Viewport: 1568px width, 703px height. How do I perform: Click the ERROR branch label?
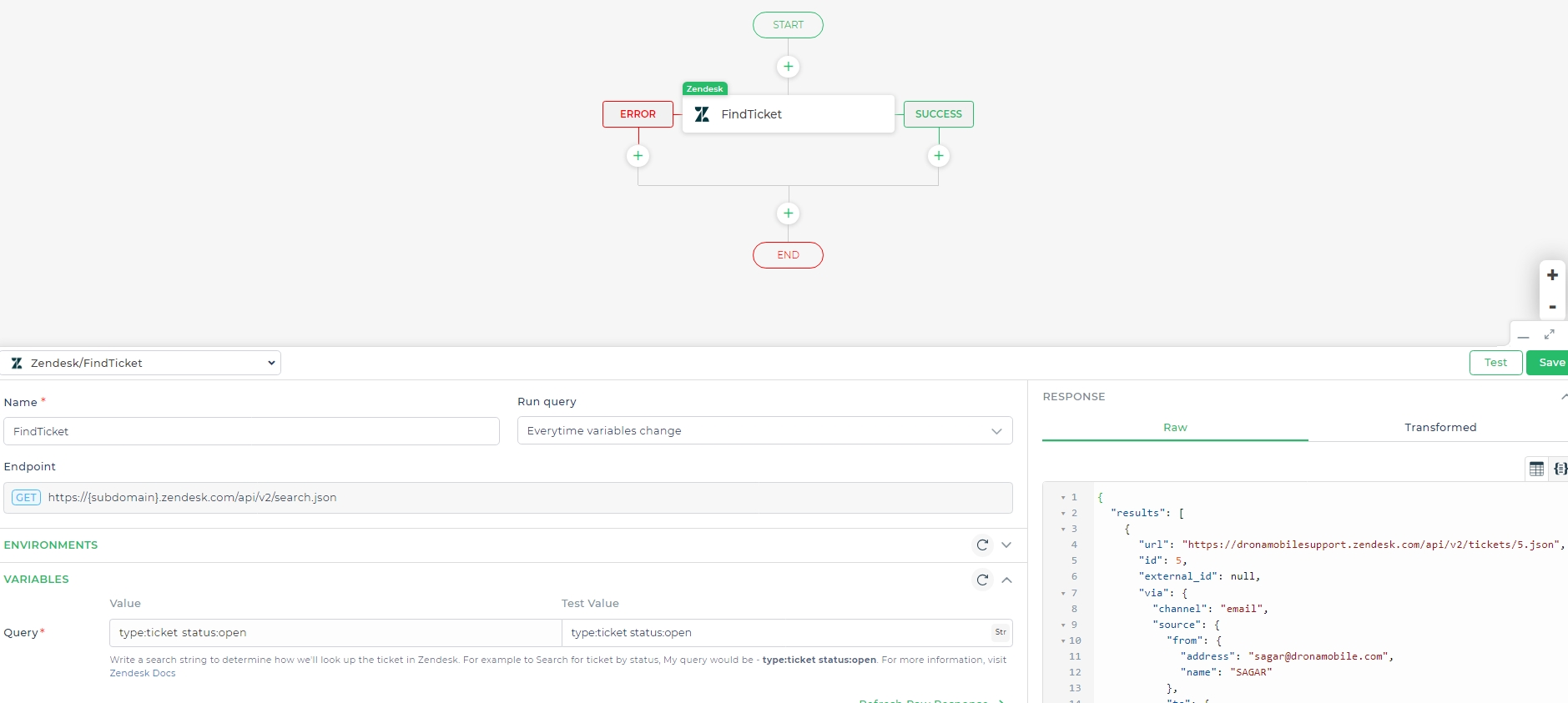pyautogui.click(x=638, y=114)
